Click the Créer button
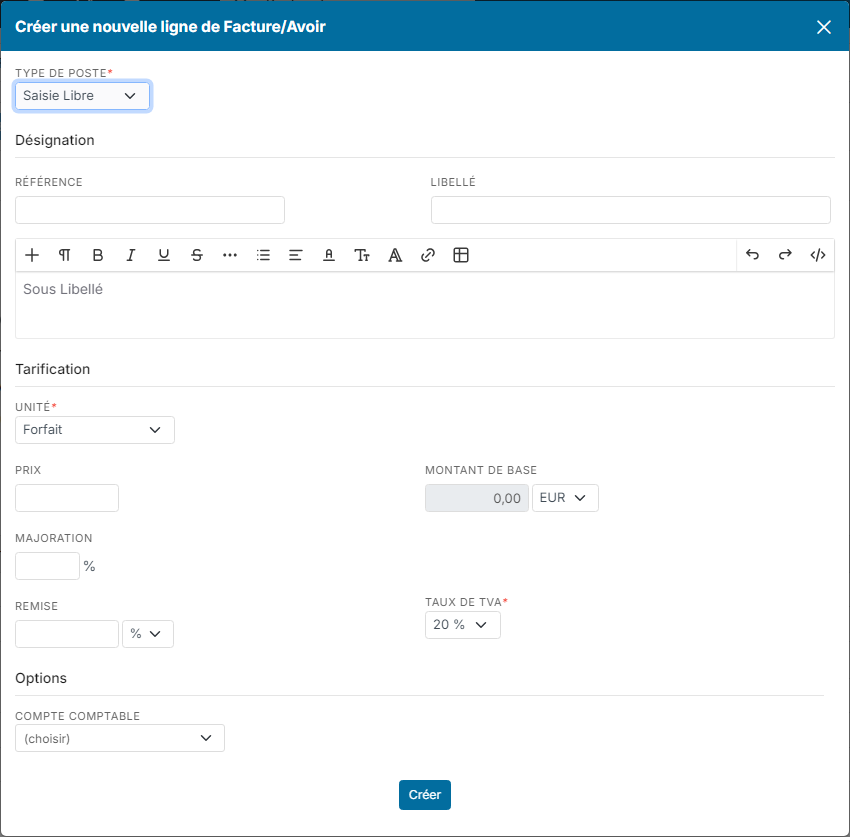This screenshot has height=837, width=850. coord(424,795)
